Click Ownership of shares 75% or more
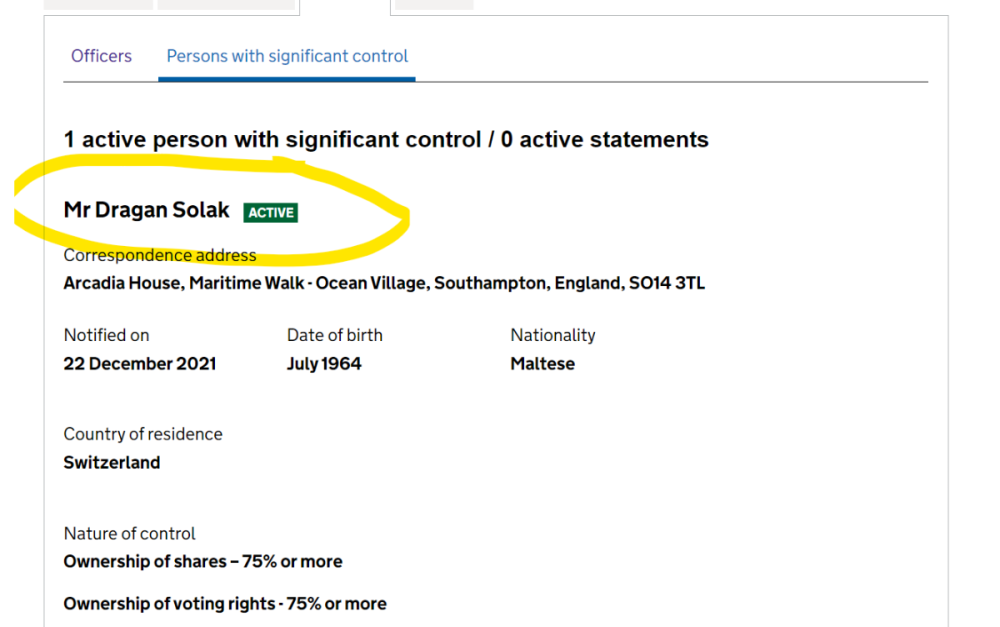 point(203,562)
